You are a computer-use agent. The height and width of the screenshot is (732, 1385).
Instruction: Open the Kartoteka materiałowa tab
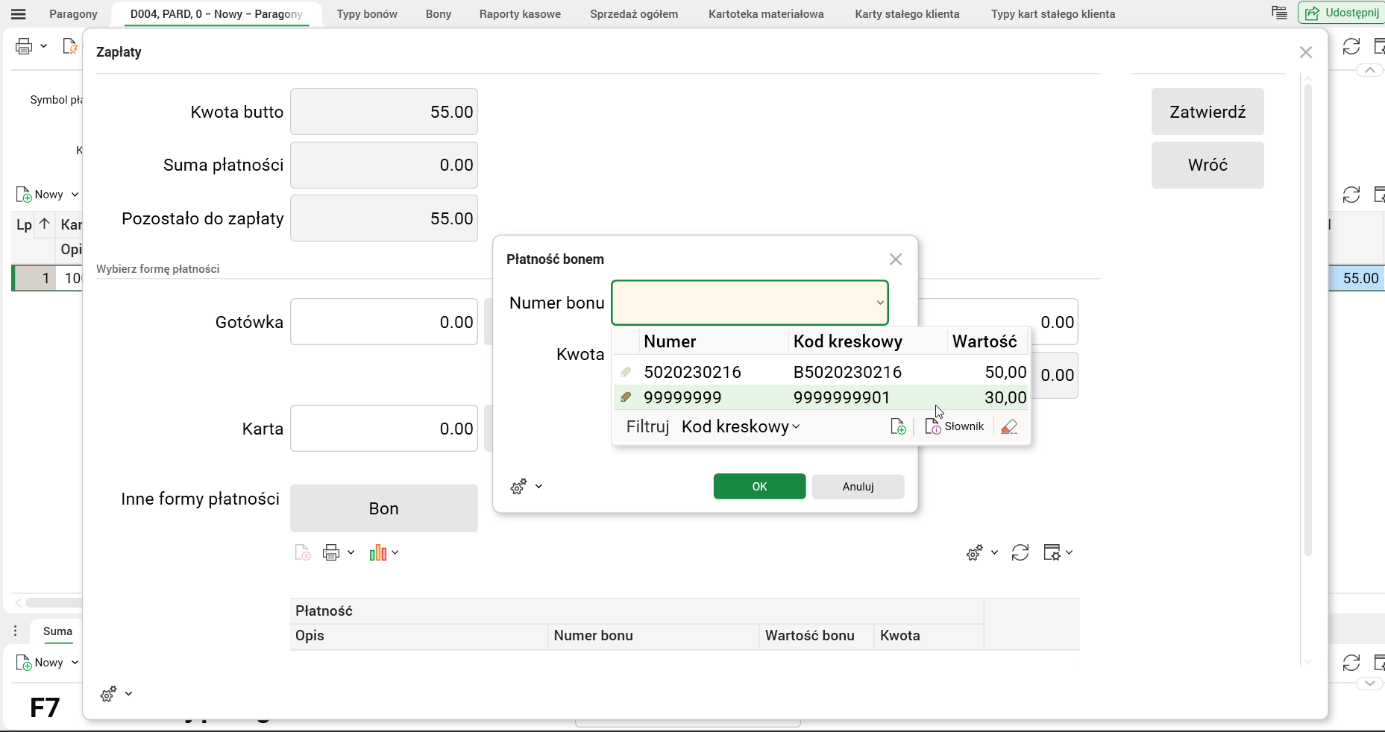766,14
